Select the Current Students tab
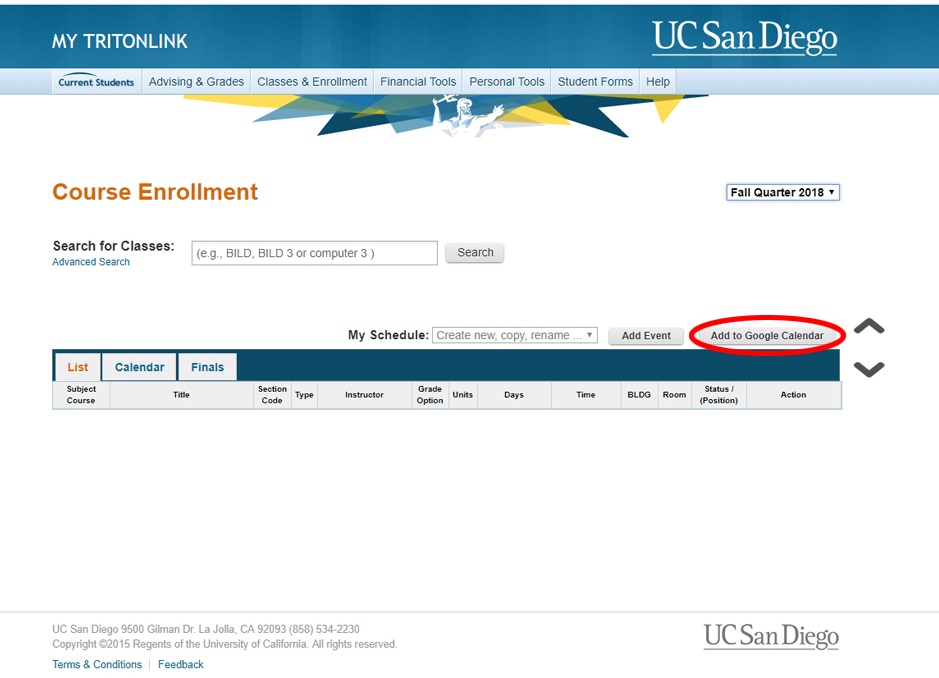This screenshot has height=678, width=939. click(x=95, y=83)
